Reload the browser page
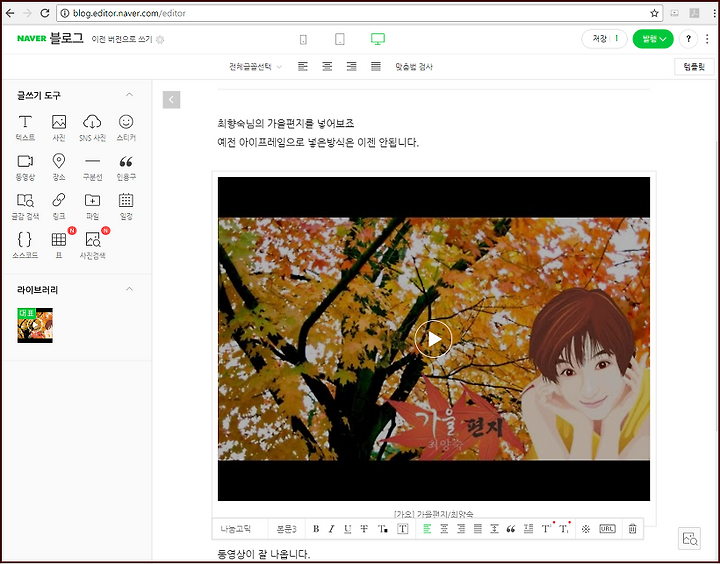Viewport: 720px width, 564px height. 45,13
